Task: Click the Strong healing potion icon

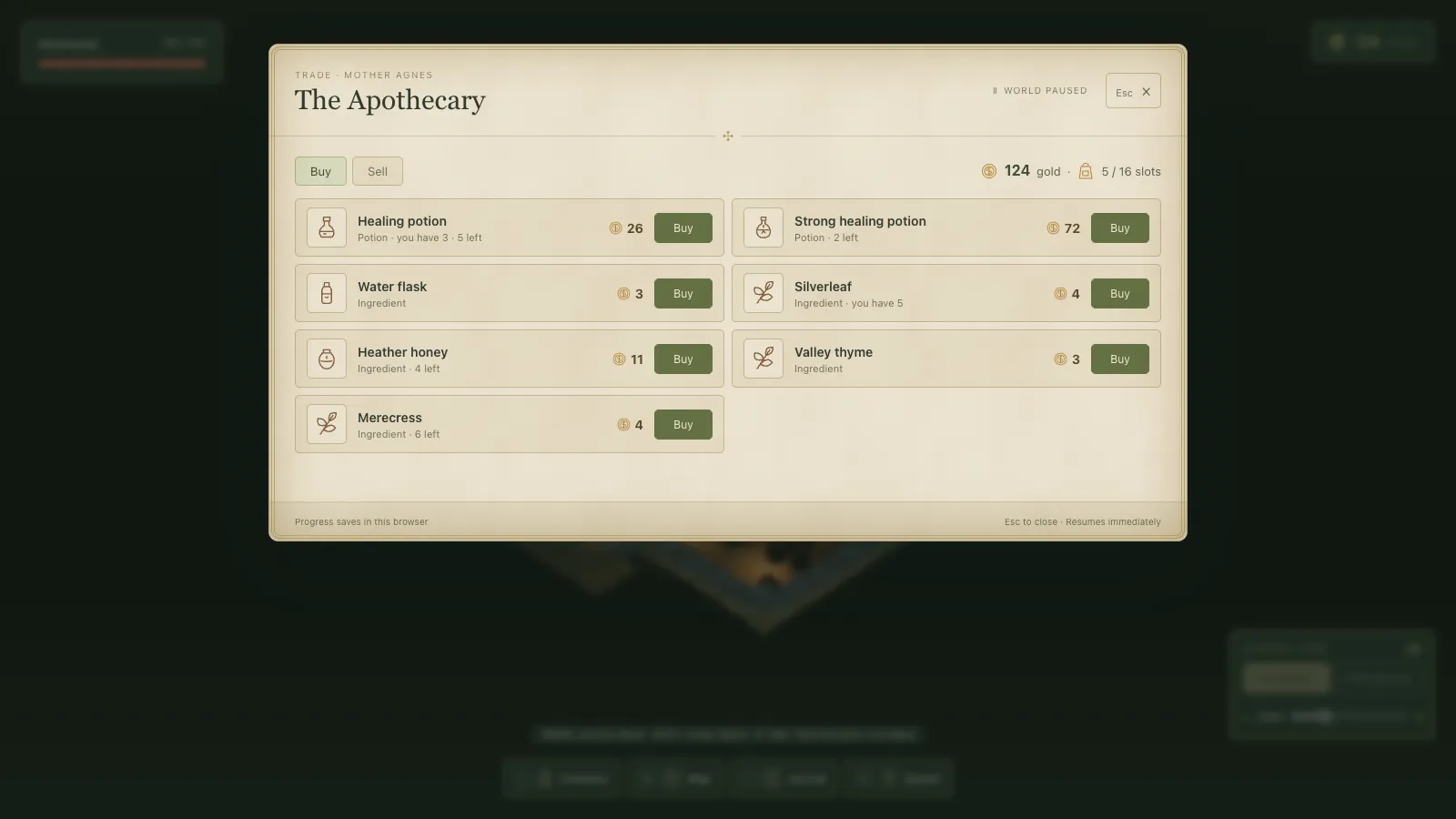Action: [x=763, y=227]
